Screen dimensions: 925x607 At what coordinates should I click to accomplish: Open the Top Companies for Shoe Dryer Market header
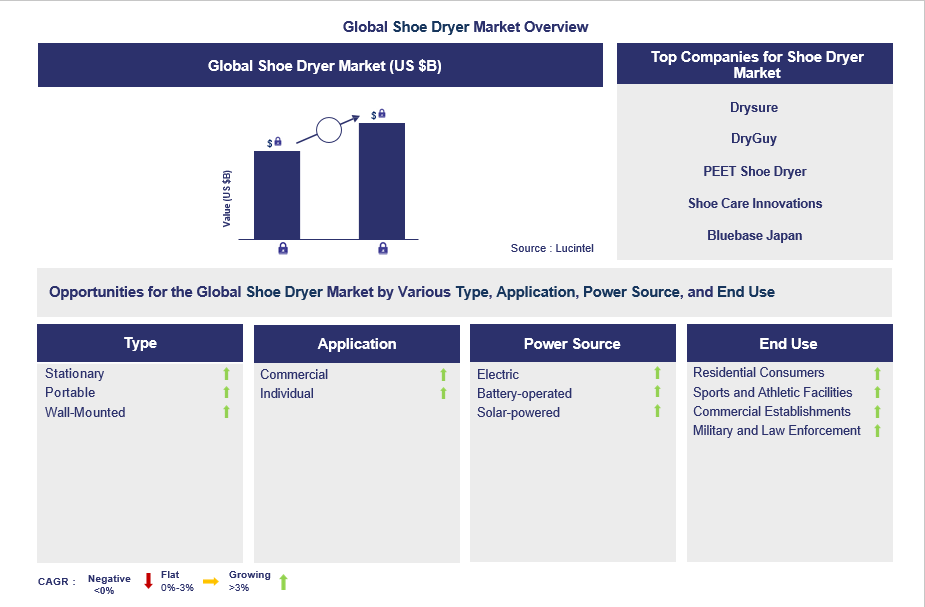coord(754,63)
